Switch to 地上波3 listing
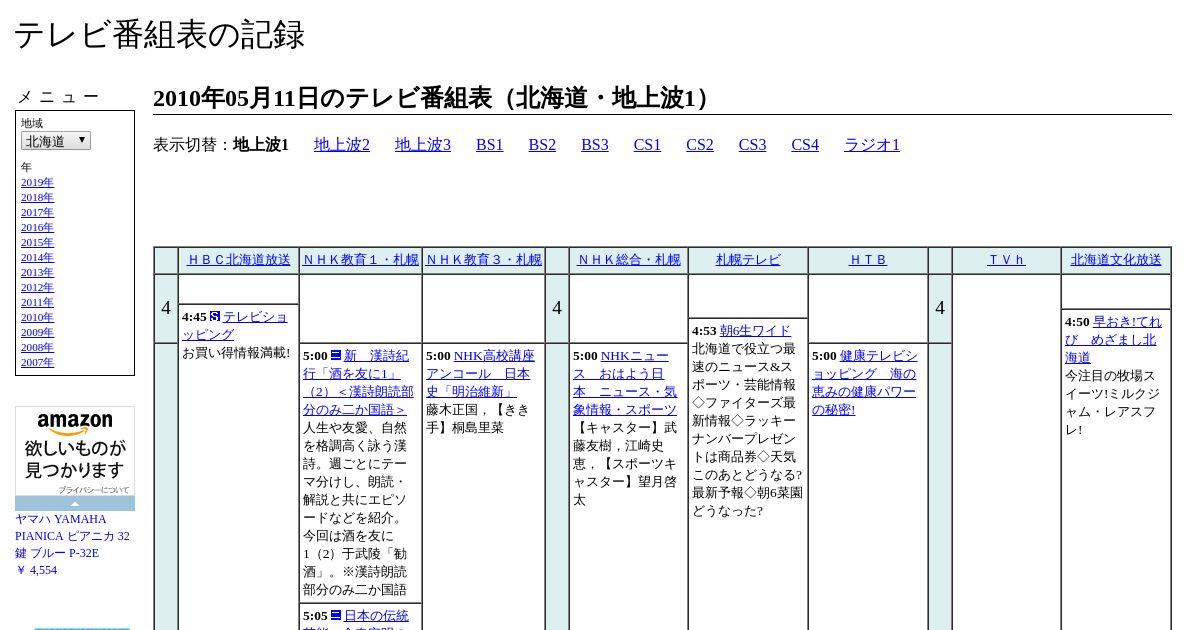 click(423, 145)
